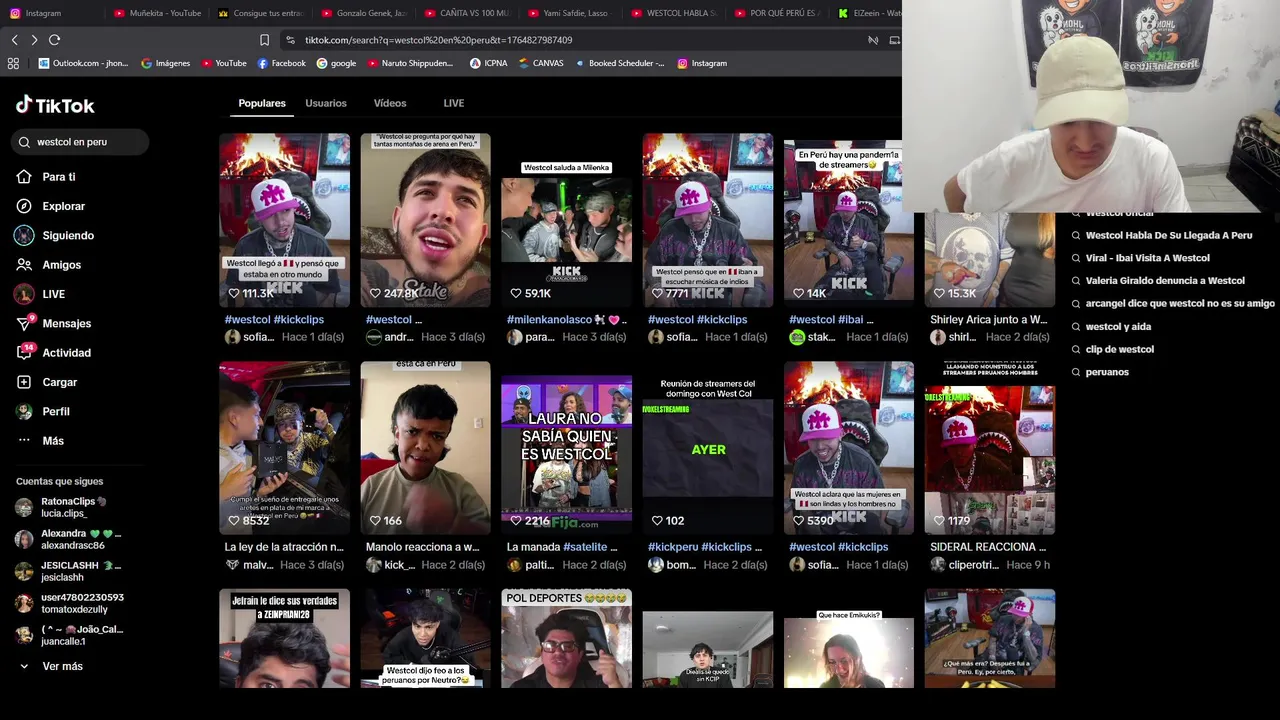
Task: Open followed account juancalle.1
Action: 70,635
